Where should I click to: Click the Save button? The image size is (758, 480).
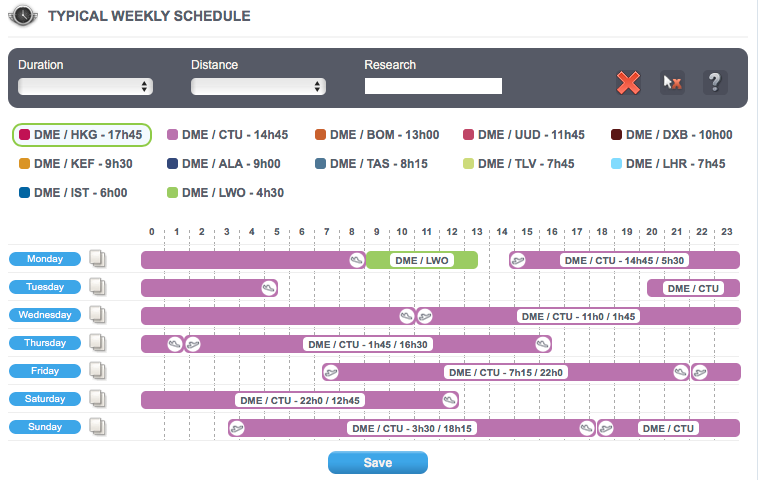(378, 463)
